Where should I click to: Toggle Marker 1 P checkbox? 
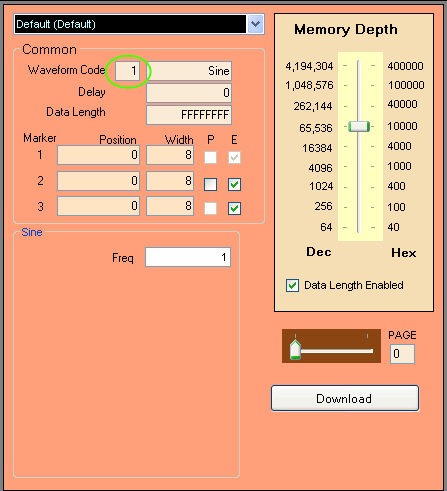pos(210,157)
